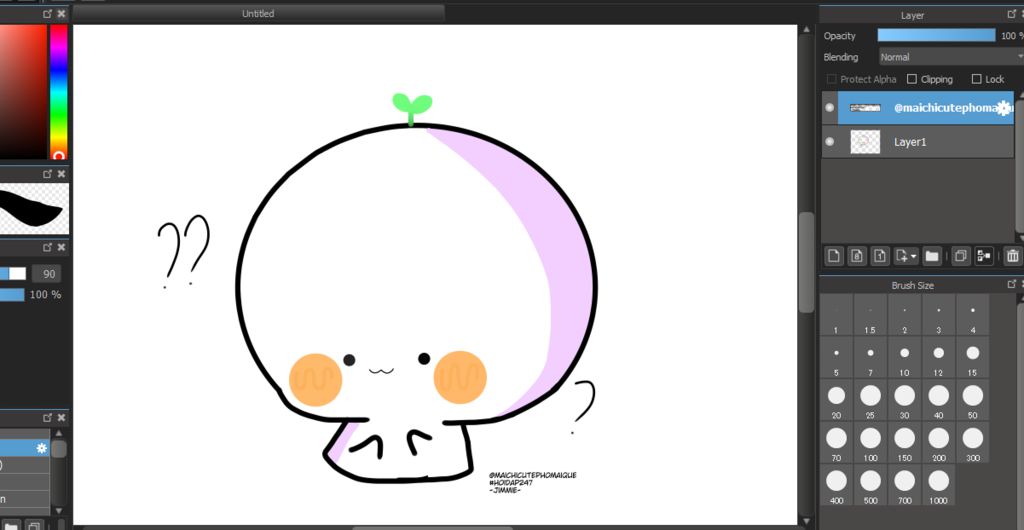1024x530 pixels.
Task: Add a new 1-bit layer
Action: (880, 256)
